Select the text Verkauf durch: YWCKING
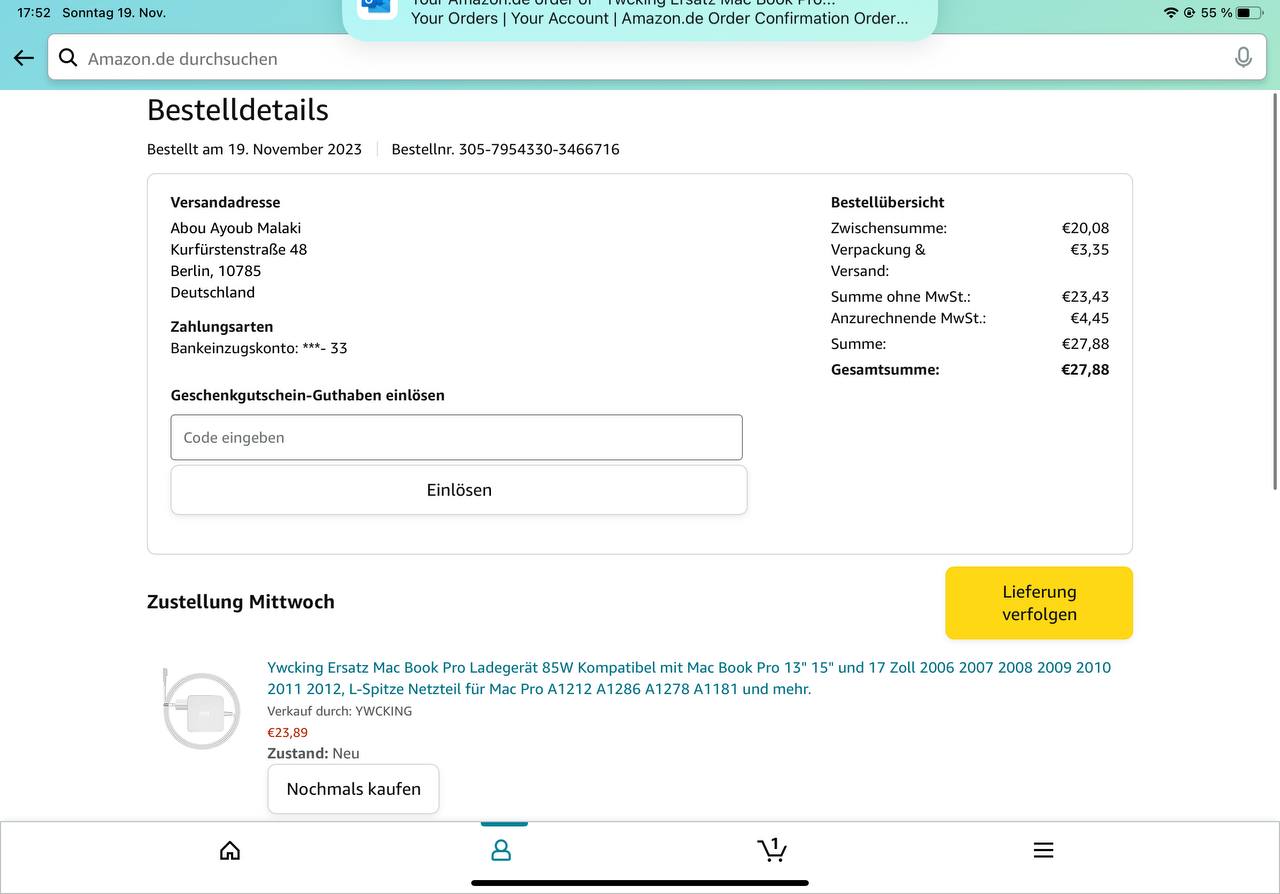1280x894 pixels. [x=339, y=711]
